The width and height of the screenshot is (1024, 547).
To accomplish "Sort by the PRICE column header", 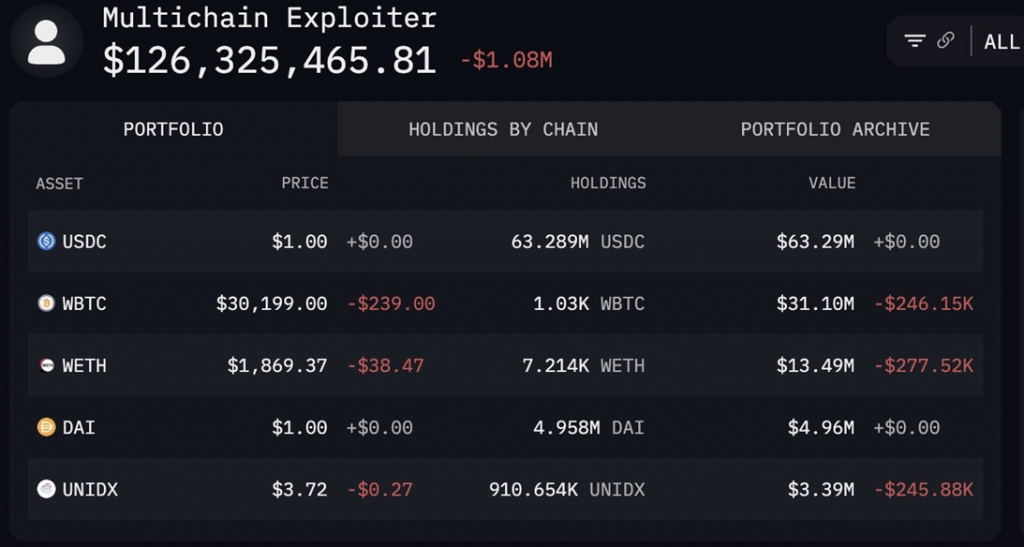I will tap(304, 183).
